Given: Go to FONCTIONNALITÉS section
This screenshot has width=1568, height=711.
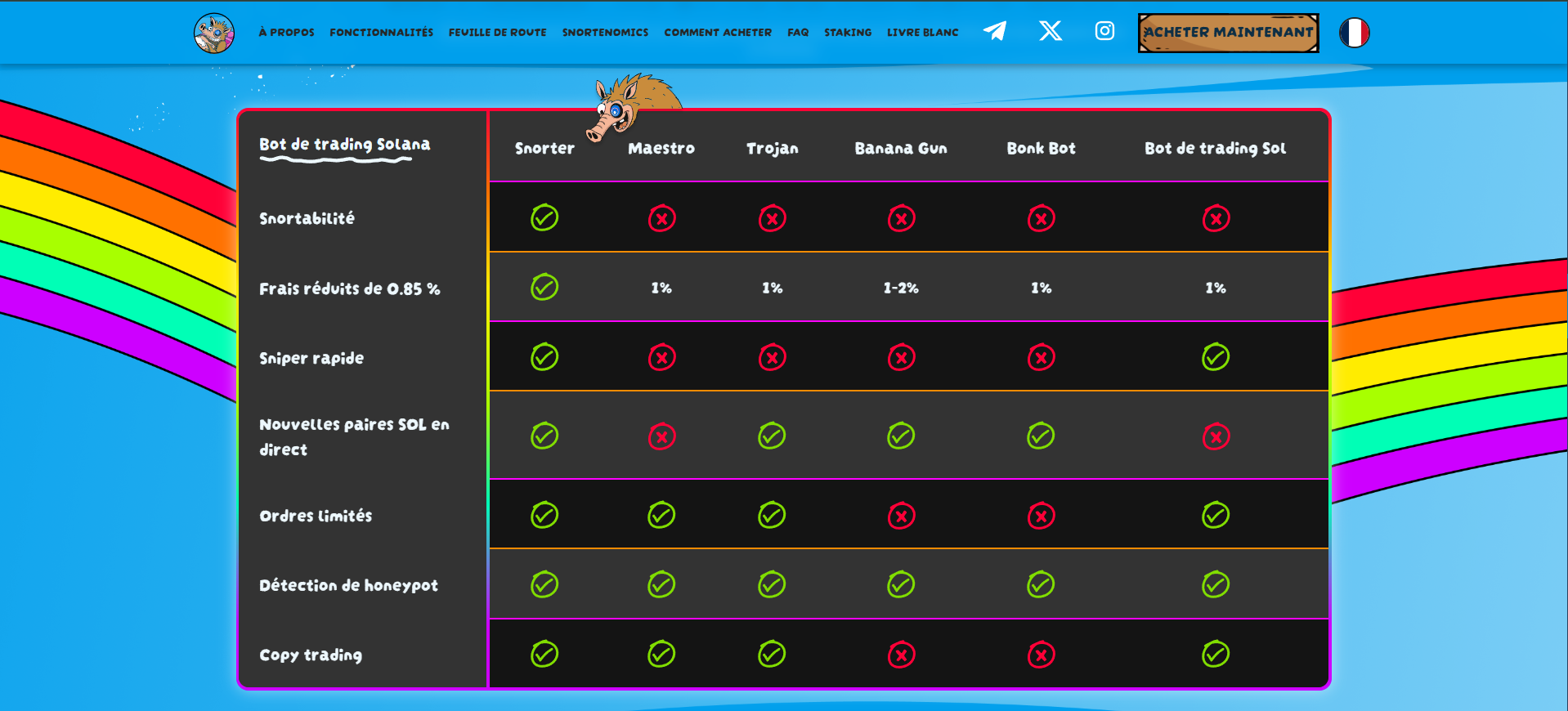Looking at the screenshot, I should click(382, 33).
